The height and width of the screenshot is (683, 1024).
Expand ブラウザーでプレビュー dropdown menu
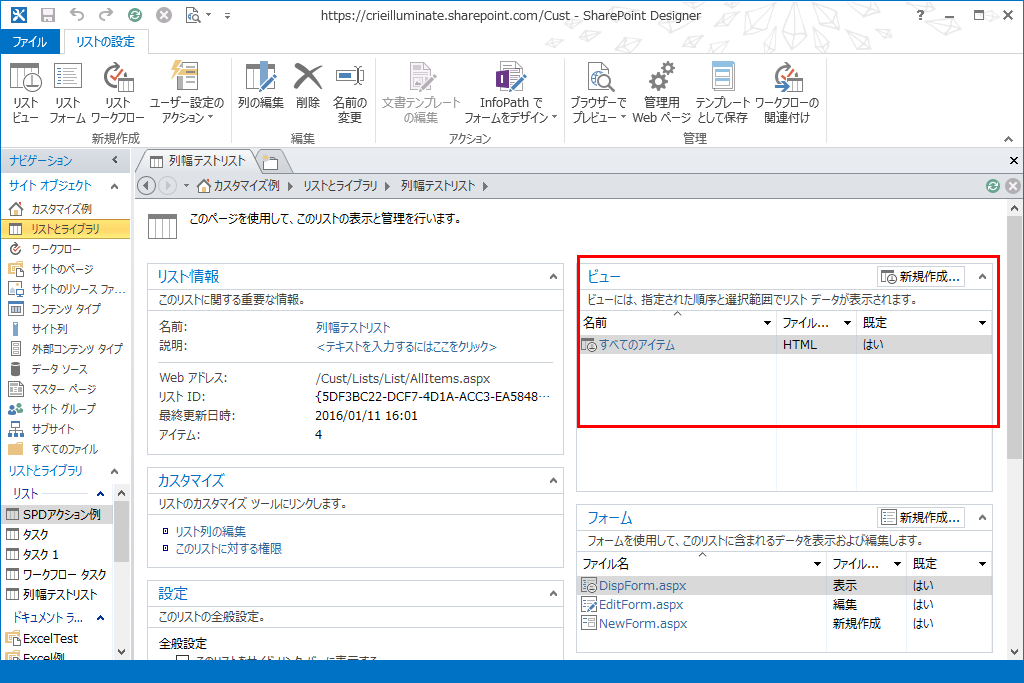598,109
